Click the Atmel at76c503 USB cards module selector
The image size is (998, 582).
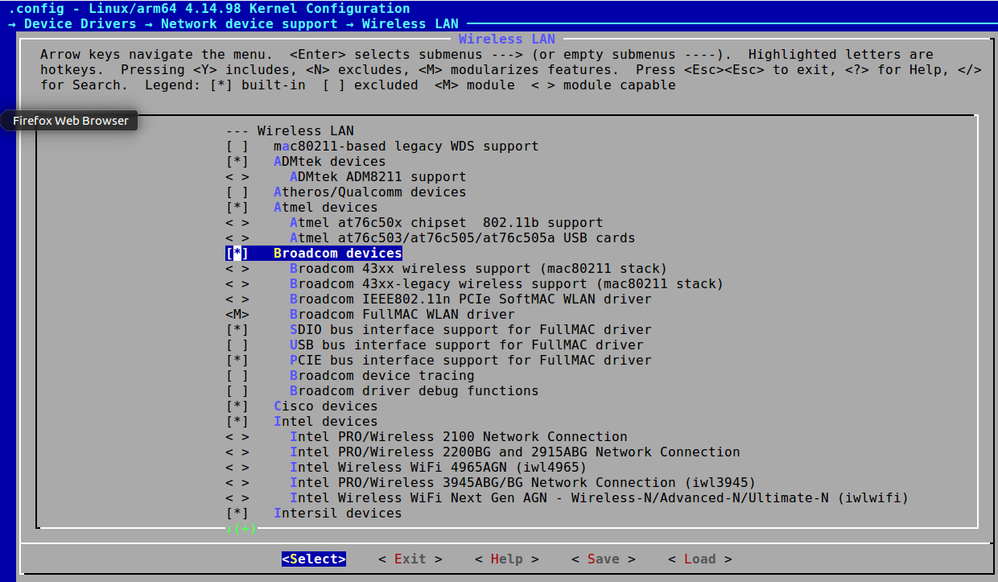point(237,238)
